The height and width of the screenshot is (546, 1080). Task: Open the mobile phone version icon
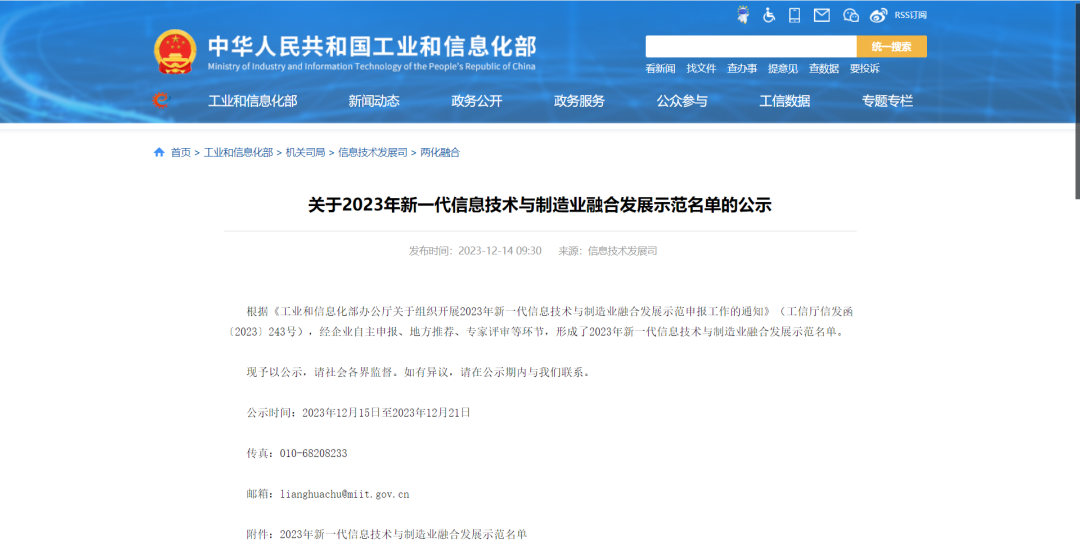(x=794, y=15)
